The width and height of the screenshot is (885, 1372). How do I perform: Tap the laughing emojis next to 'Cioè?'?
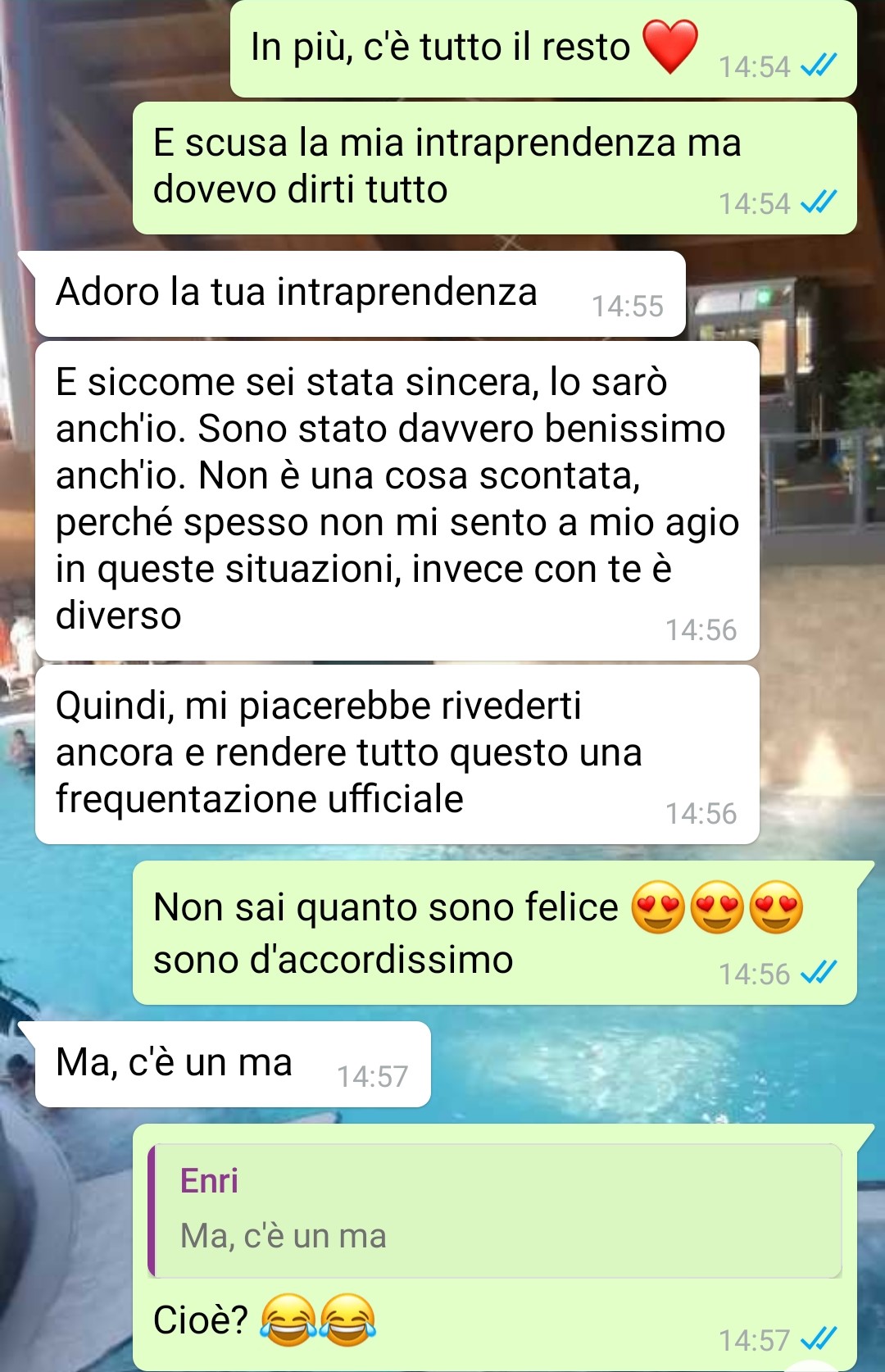click(x=318, y=1320)
